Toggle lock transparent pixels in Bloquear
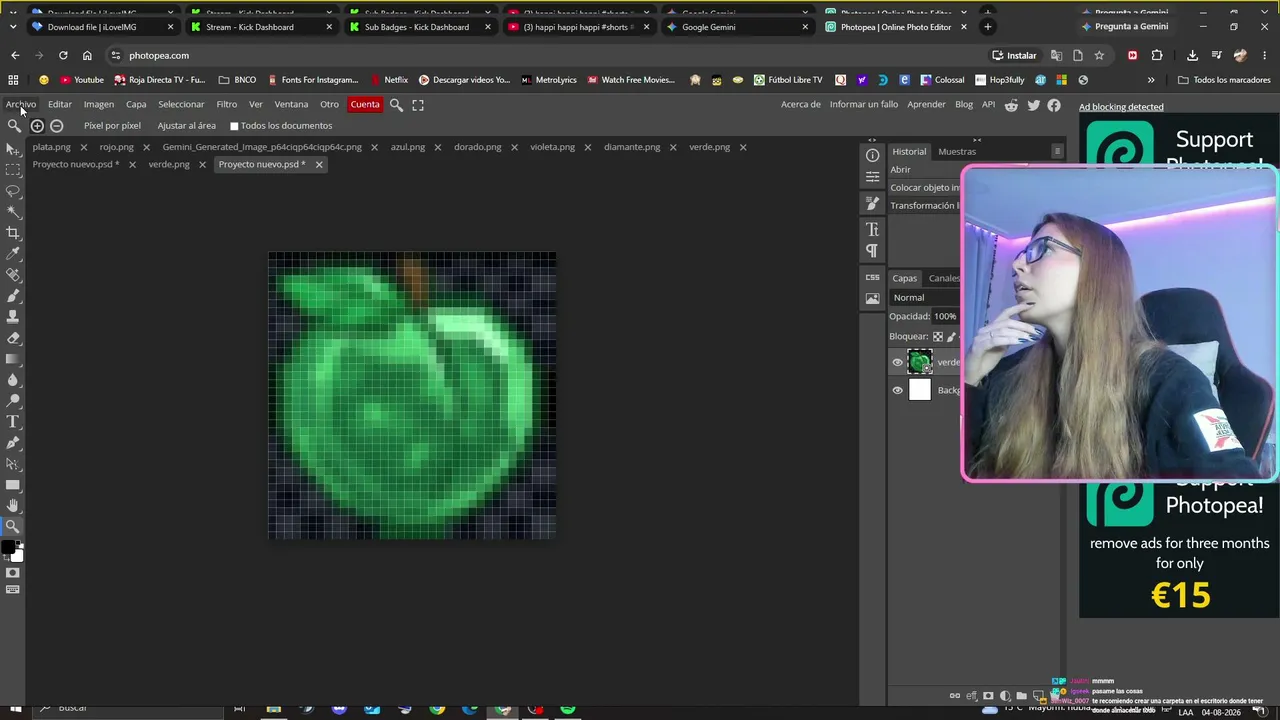The height and width of the screenshot is (720, 1280). tap(937, 336)
